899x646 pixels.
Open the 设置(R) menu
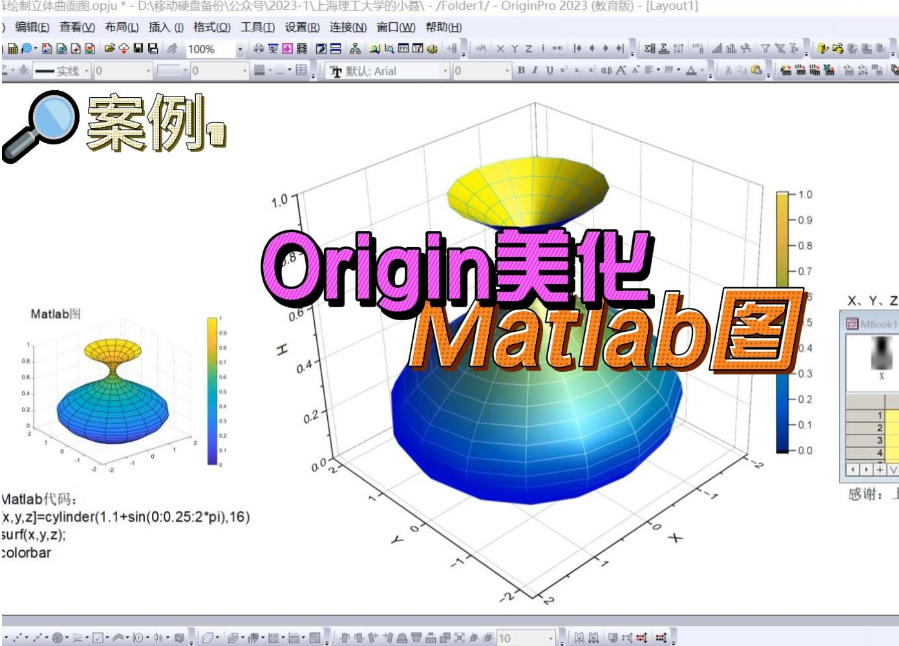tap(301, 28)
